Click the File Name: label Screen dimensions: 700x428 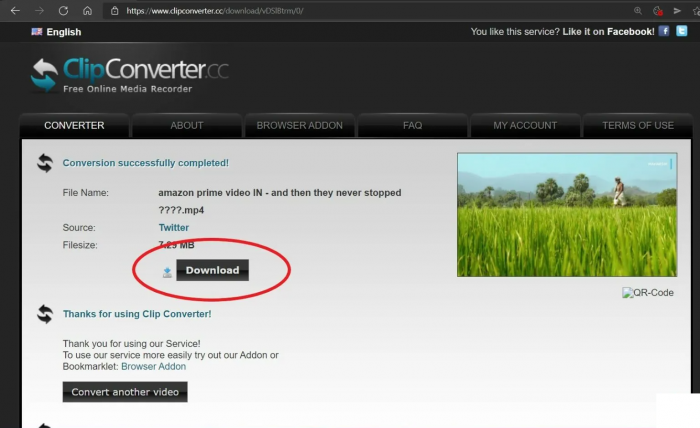click(x=86, y=193)
